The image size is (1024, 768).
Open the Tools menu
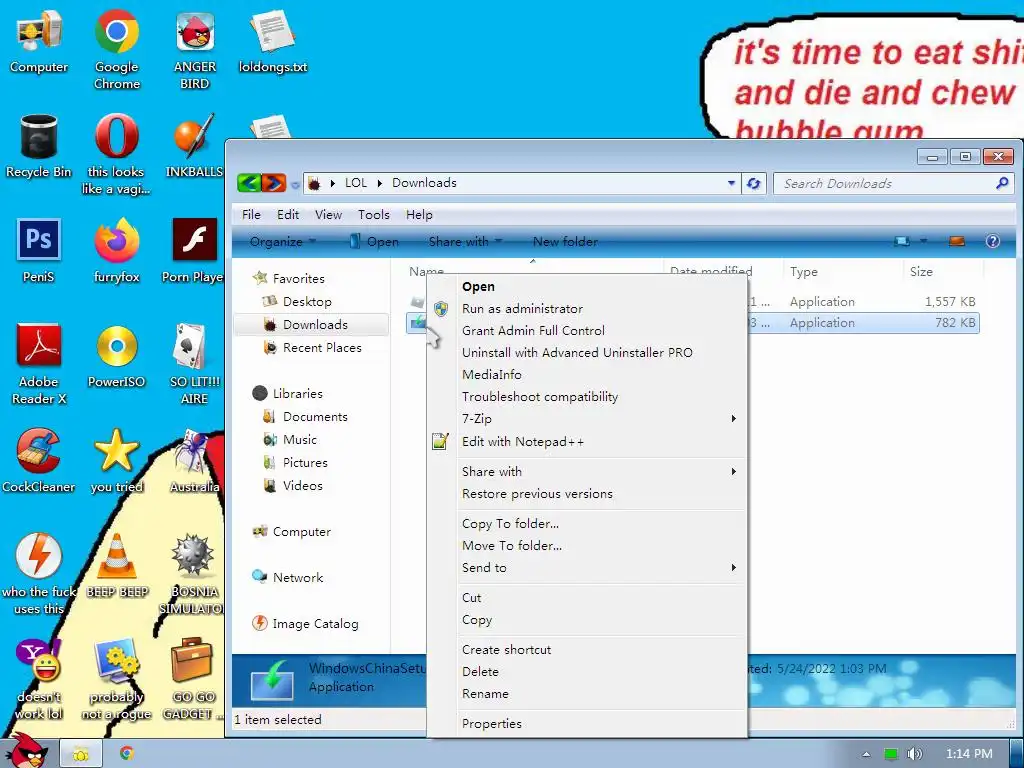coord(374,215)
